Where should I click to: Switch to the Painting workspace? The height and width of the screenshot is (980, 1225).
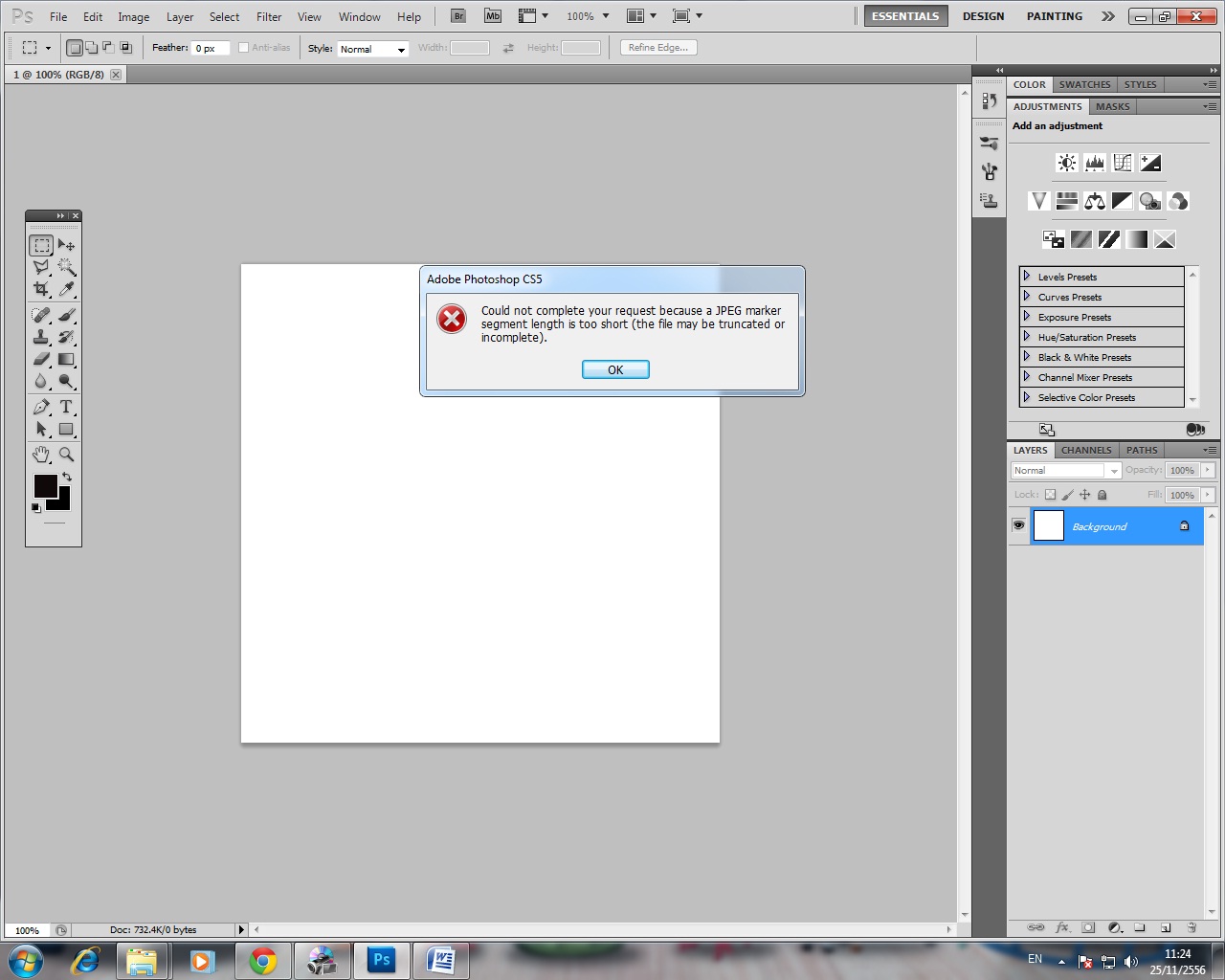point(1055,16)
